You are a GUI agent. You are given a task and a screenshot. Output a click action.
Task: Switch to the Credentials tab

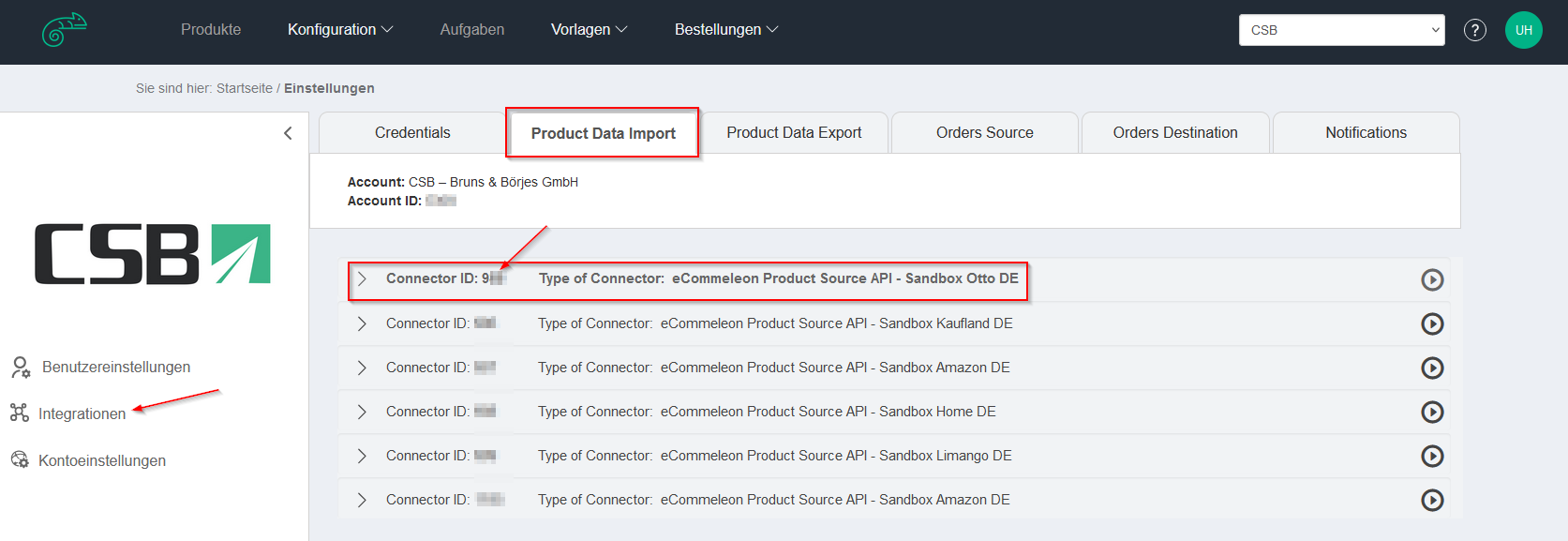tap(412, 132)
